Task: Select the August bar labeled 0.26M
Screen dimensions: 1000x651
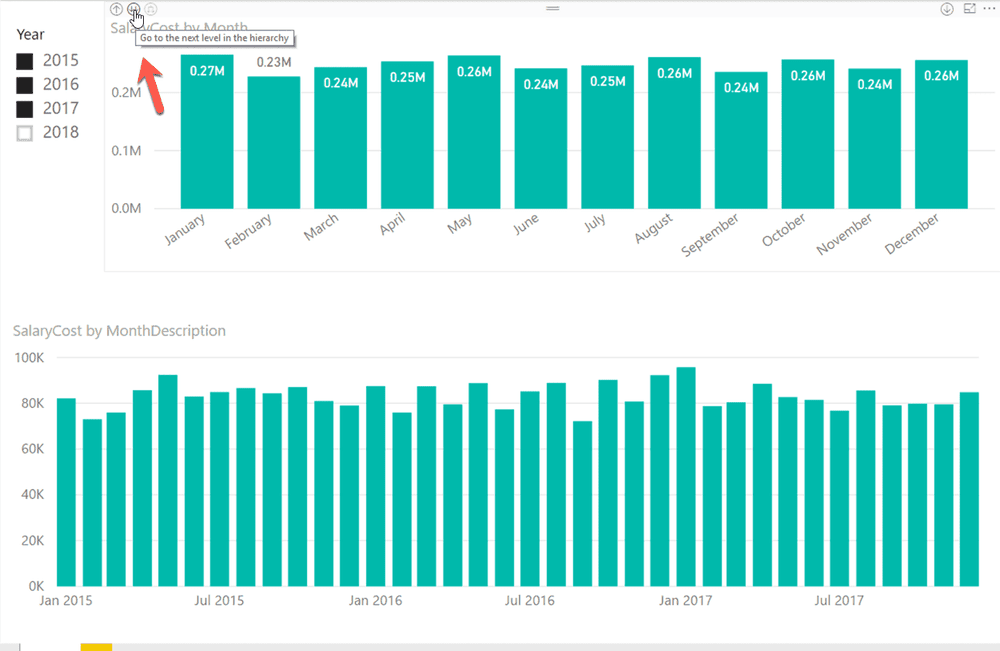Action: pos(673,130)
